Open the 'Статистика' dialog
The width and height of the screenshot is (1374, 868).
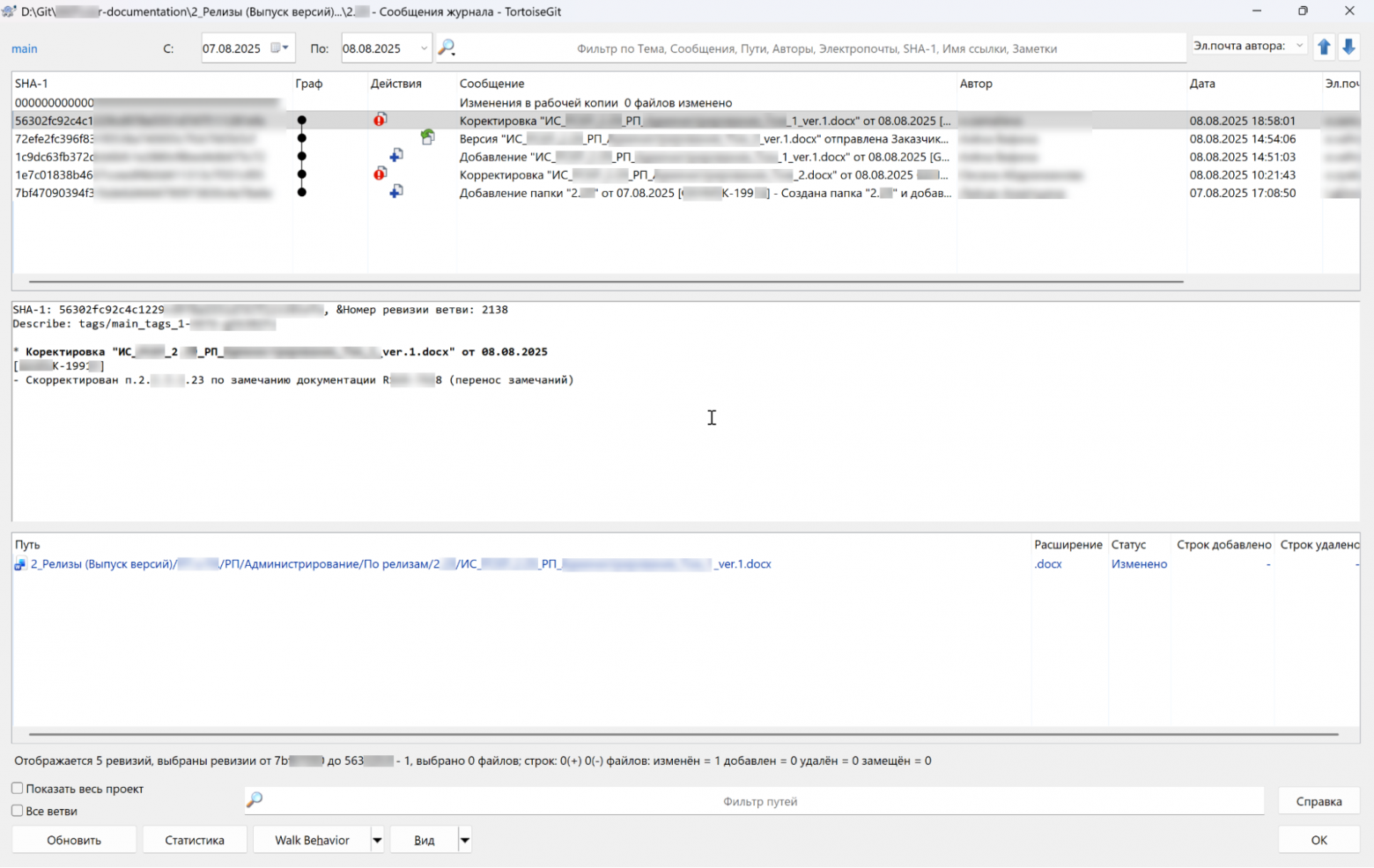point(194,839)
